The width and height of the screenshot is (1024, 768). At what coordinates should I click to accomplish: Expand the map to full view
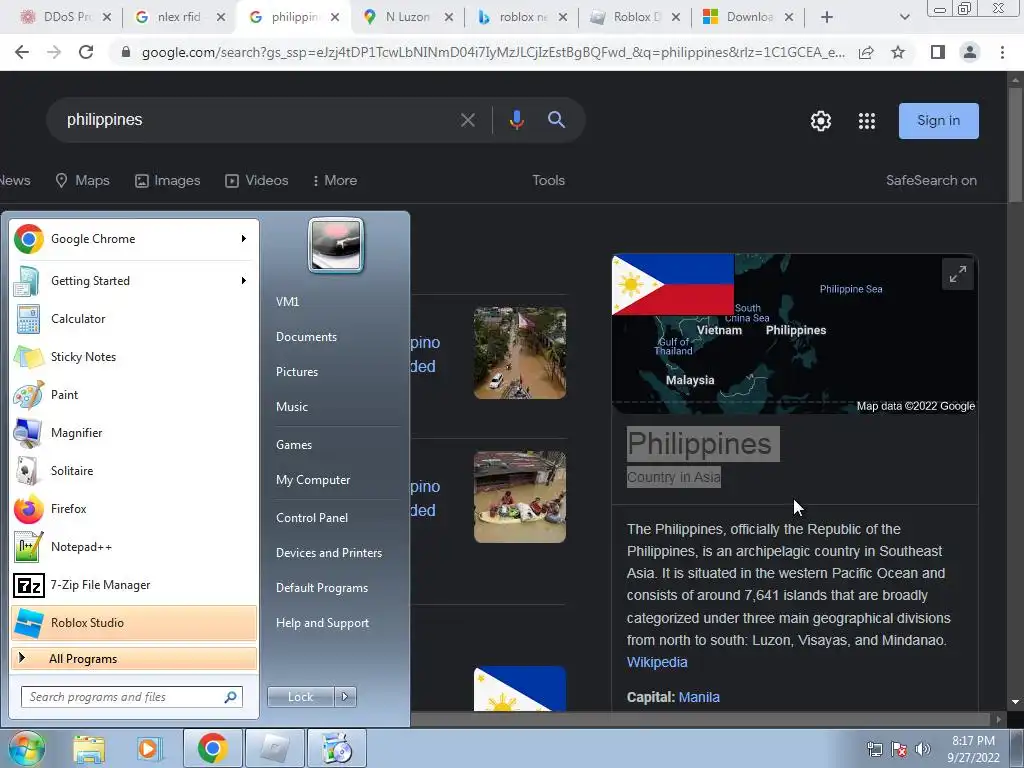(x=957, y=274)
